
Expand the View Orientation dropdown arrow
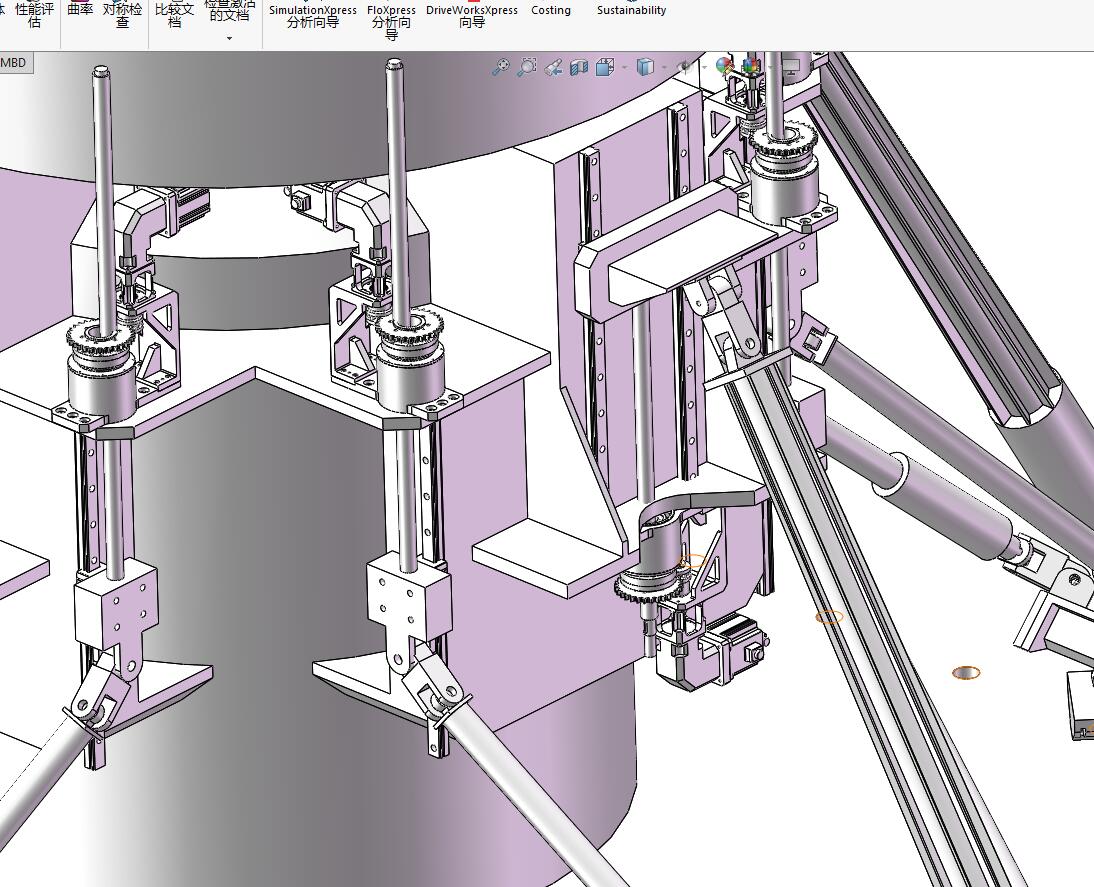(624, 68)
